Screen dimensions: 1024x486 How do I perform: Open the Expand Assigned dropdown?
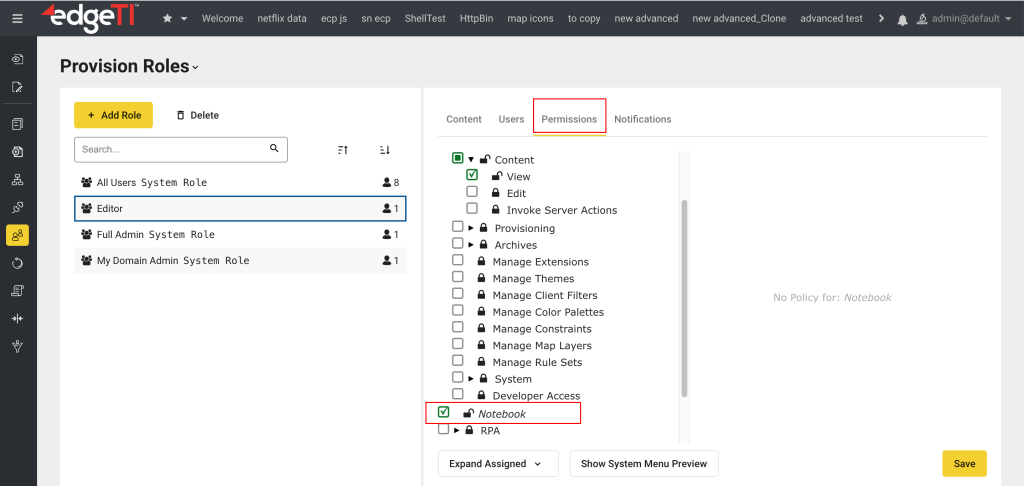pos(497,464)
